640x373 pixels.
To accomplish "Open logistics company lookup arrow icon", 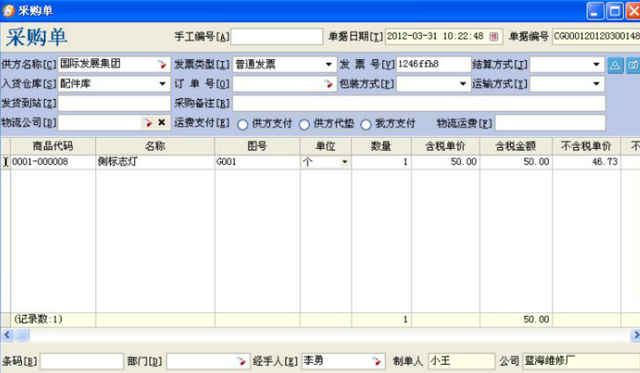I will pos(148,122).
